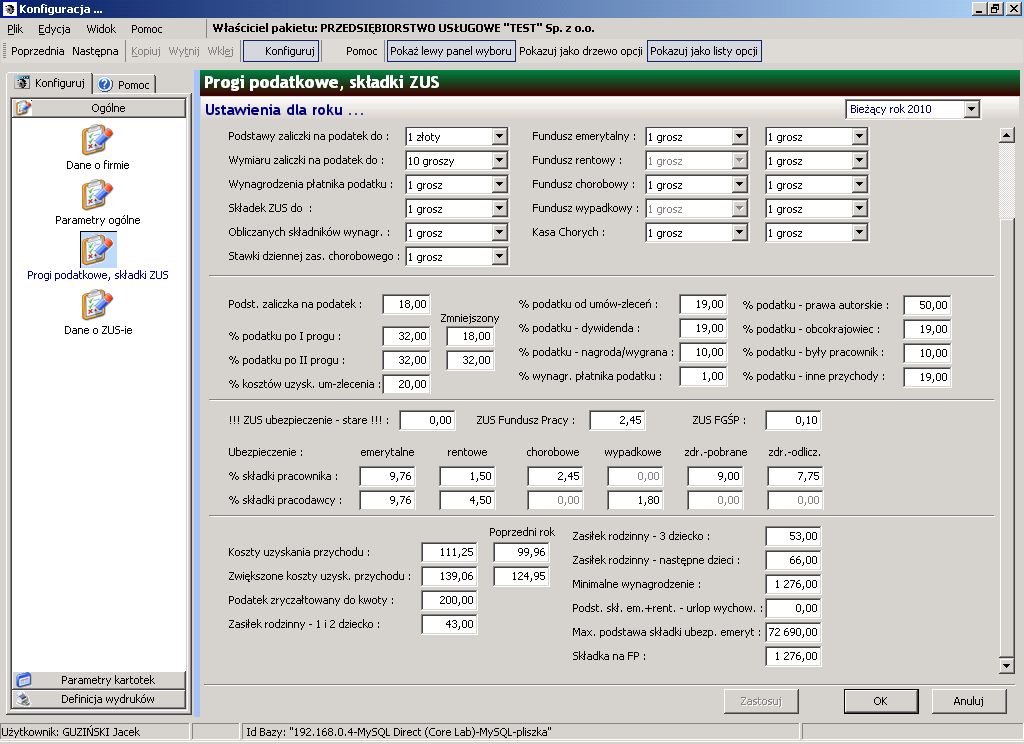Click Poprzedni rok koszty 99,96 field
This screenshot has width=1024, height=744.
pos(521,552)
